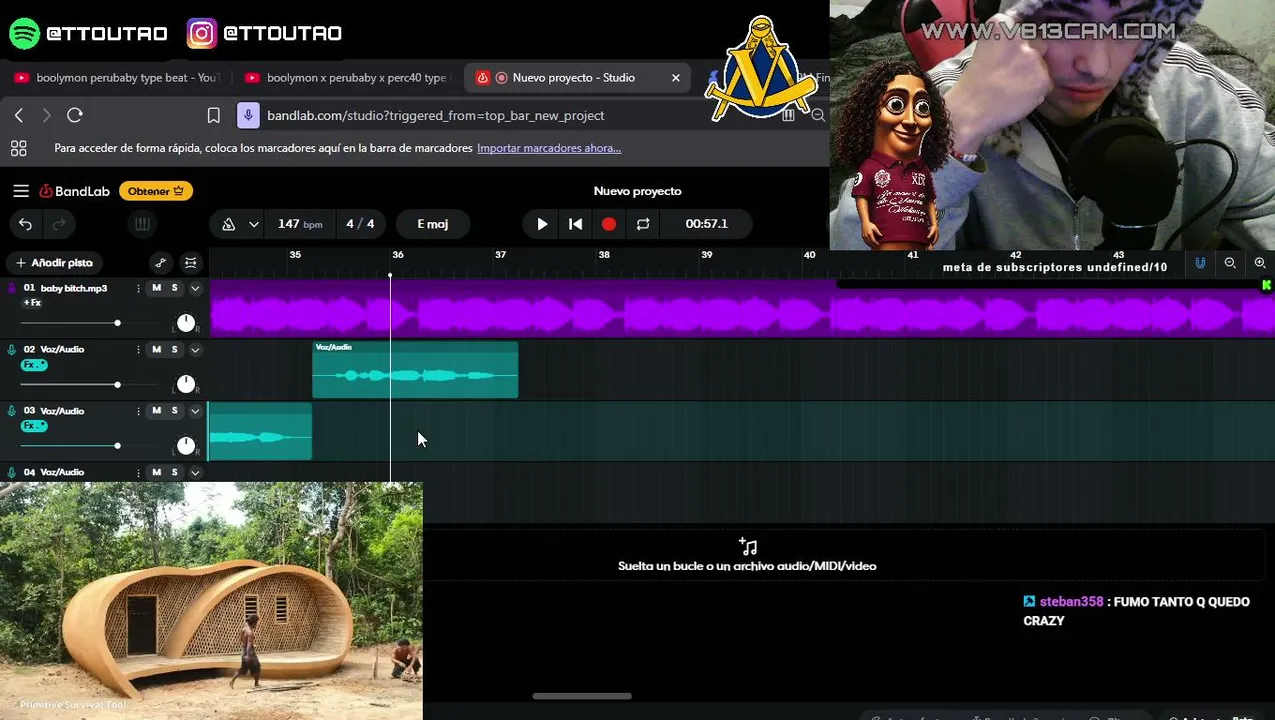Open track 02 Fx effects chip

click(34, 365)
